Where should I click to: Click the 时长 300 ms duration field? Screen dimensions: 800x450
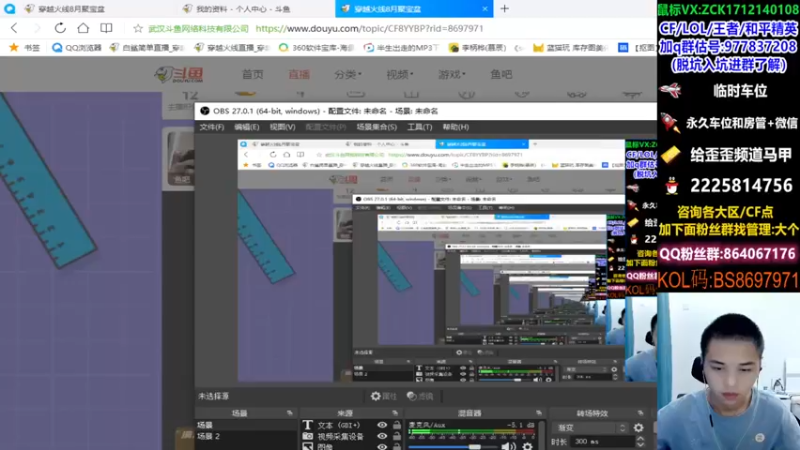(x=602, y=441)
